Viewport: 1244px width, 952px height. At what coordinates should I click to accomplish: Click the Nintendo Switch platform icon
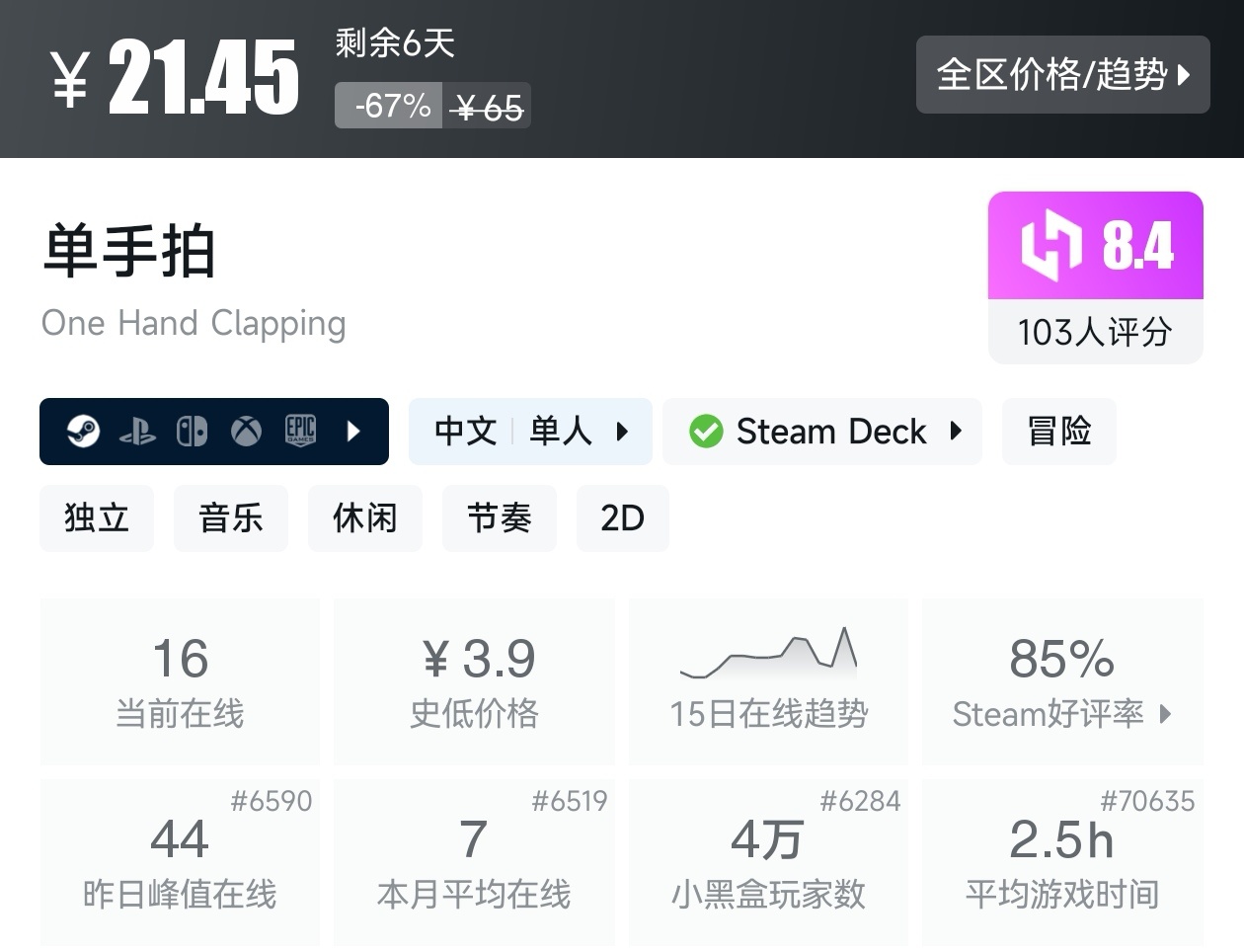[x=192, y=432]
